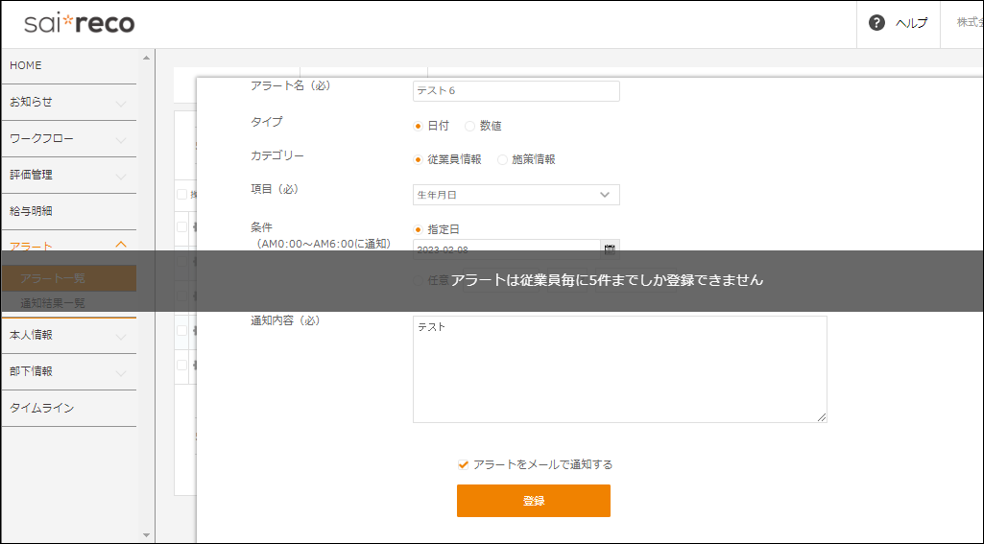984x544 pixels.
Task: Select the 日付 type radio button
Action: tap(418, 126)
